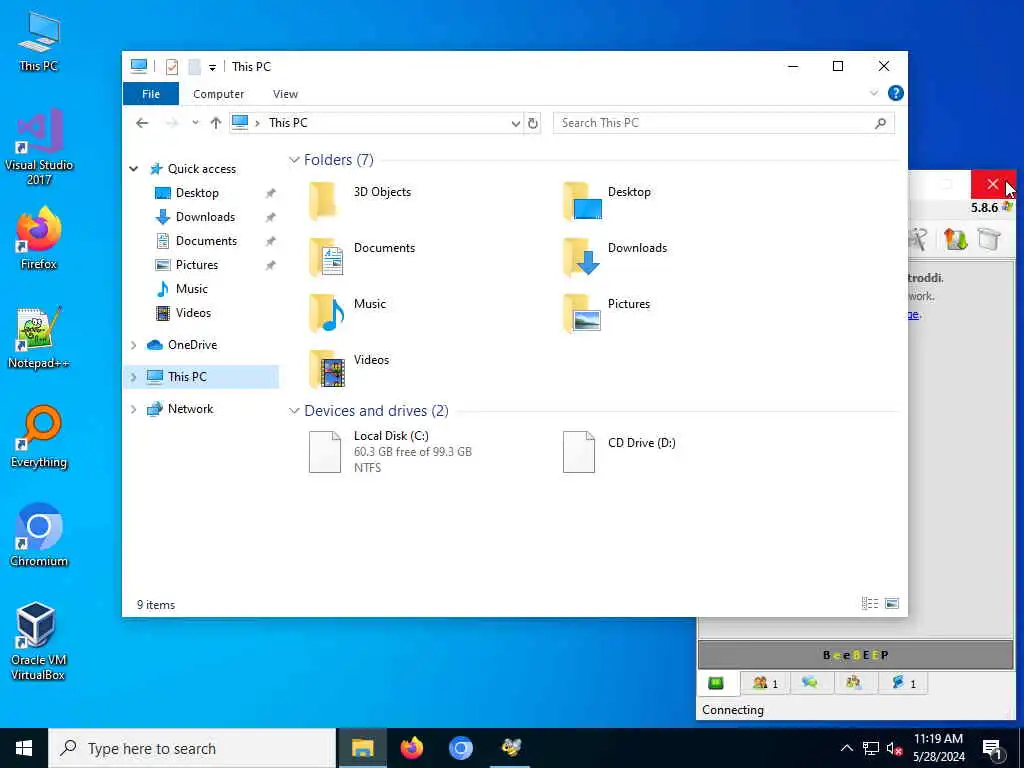The height and width of the screenshot is (768, 1024).
Task: Open Everything desktop shortcut
Action: tap(39, 436)
